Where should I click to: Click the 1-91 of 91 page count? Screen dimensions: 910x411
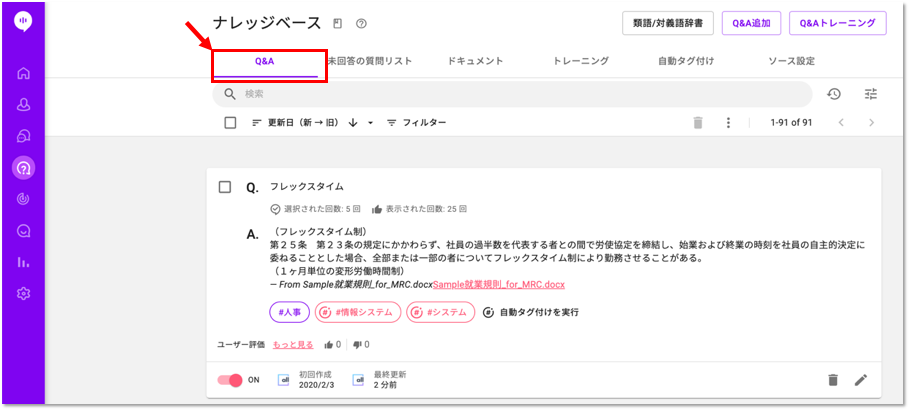[x=791, y=123]
